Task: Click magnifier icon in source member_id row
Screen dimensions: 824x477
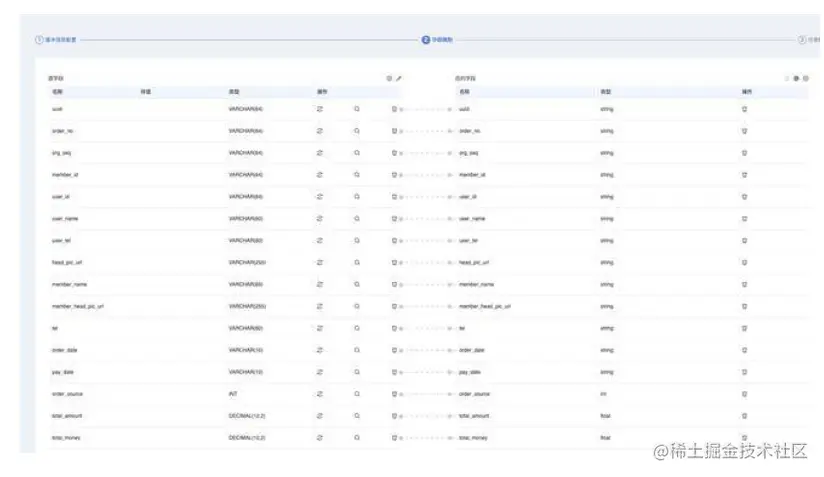Action: click(x=357, y=175)
